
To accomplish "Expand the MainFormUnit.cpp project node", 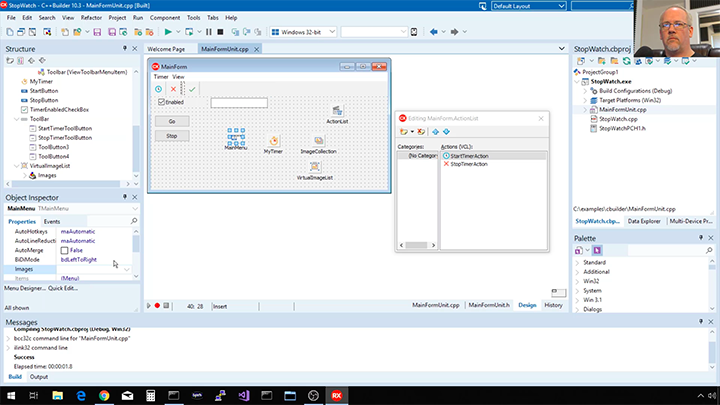I will 585,110.
